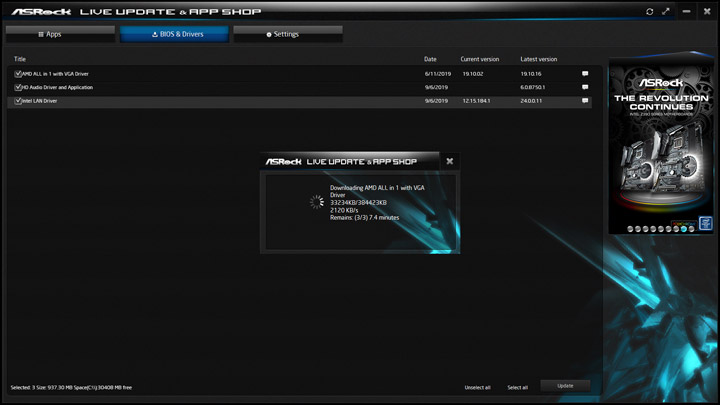720x405 pixels.
Task: Uncheck AMD ALL in 1 with VGA Driver
Action: (18, 73)
